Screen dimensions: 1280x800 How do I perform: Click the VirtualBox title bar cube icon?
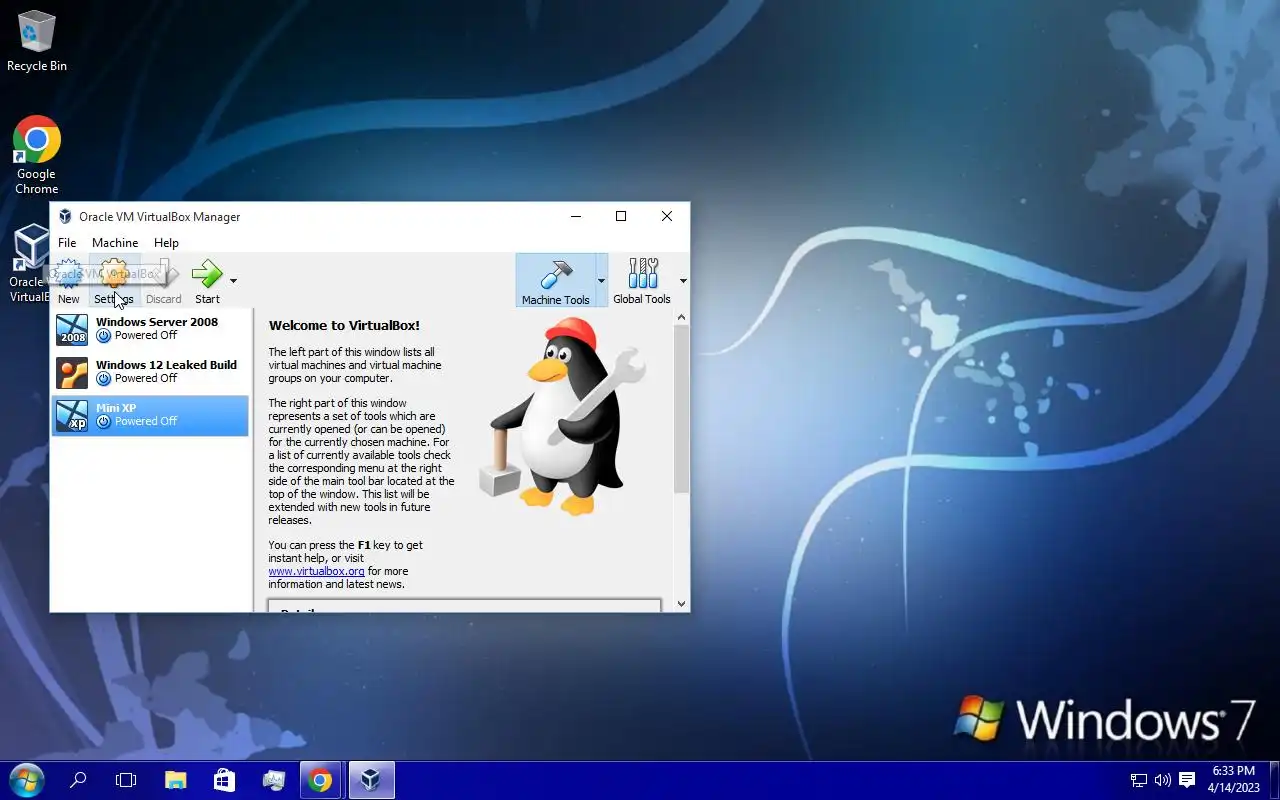click(65, 216)
